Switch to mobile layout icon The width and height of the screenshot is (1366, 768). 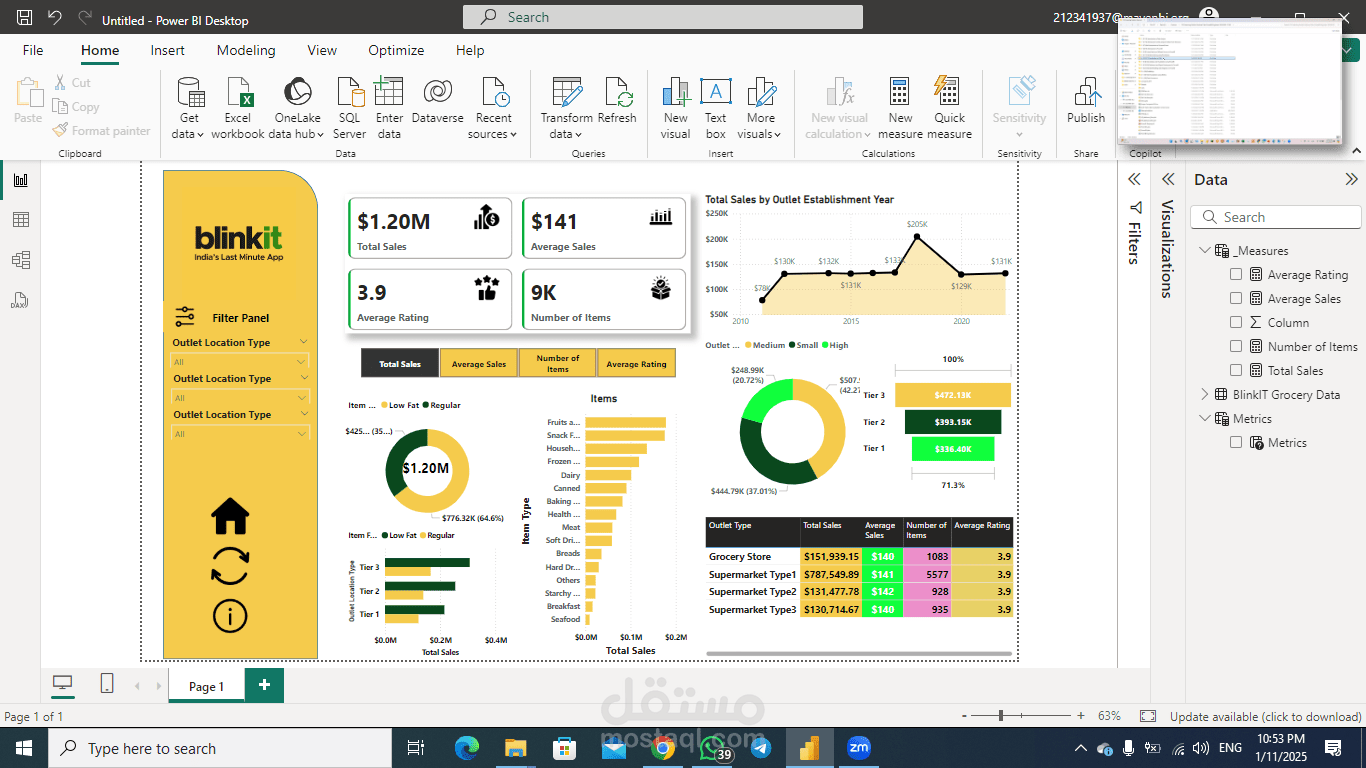107,684
